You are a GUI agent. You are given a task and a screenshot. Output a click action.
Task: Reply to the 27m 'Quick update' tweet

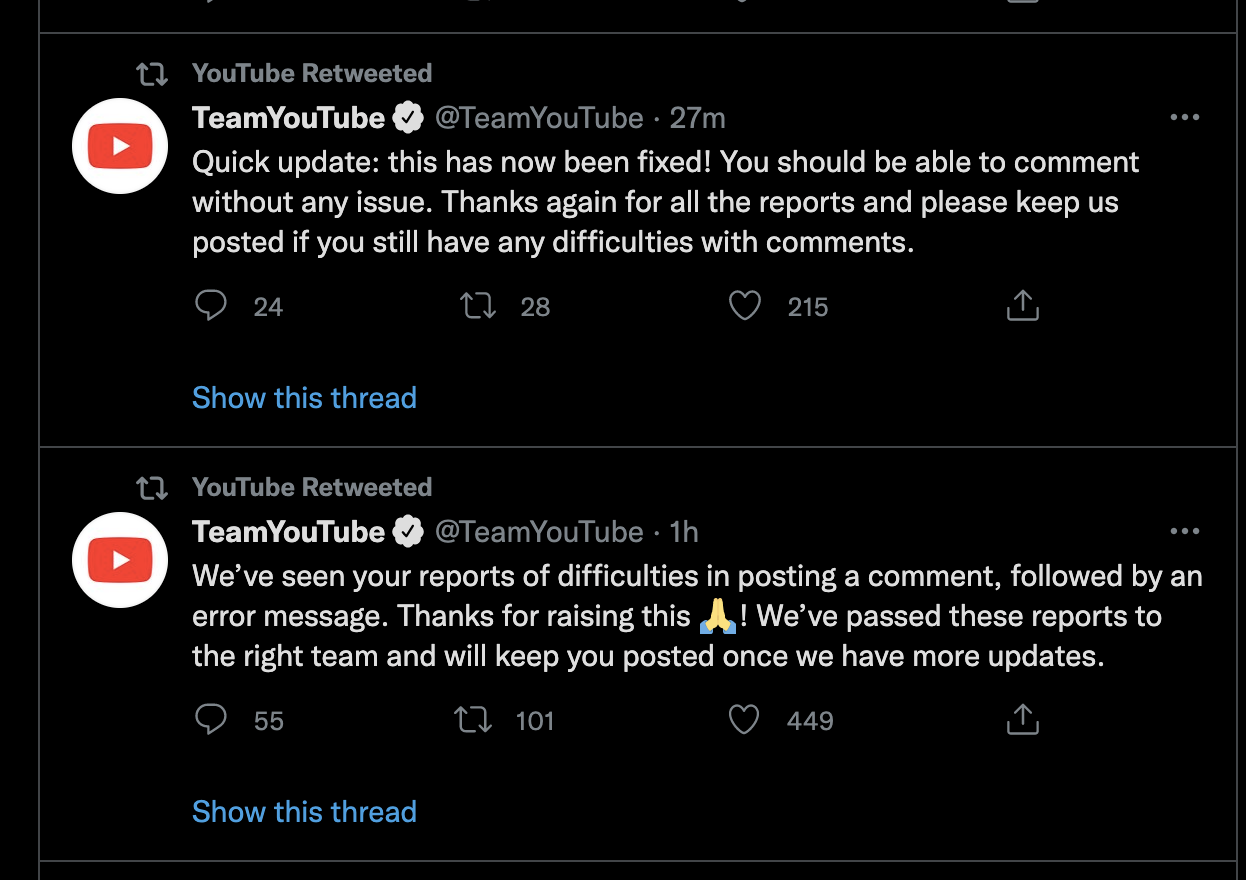pyautogui.click(x=211, y=306)
